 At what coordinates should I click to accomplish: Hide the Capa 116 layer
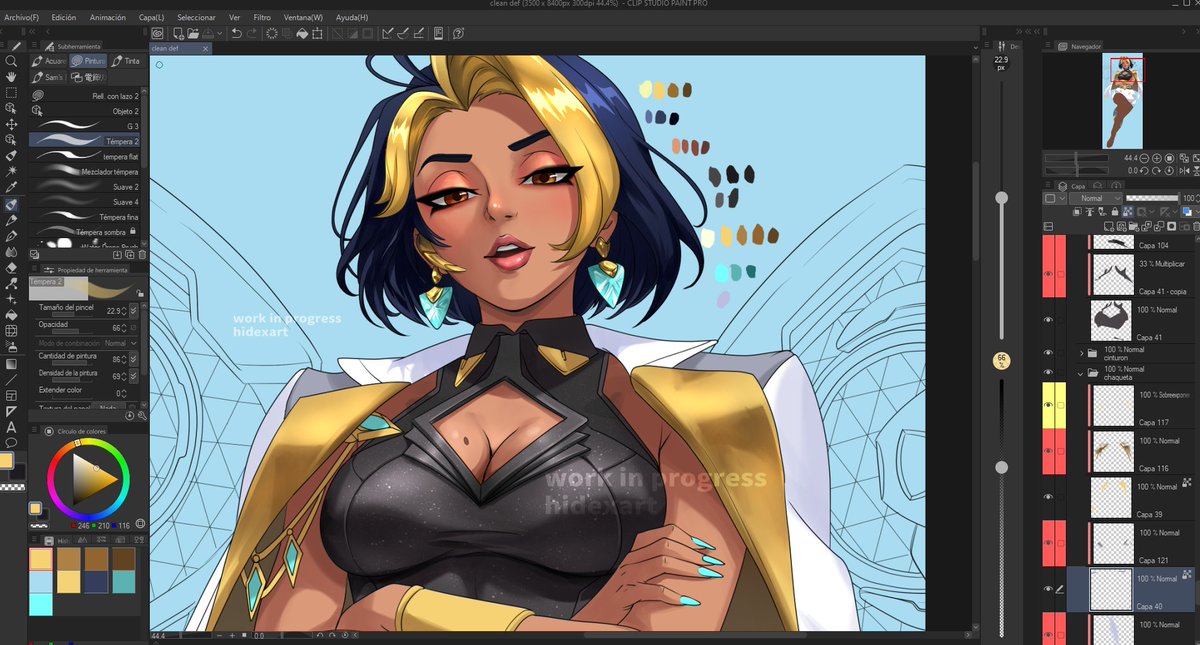1048,451
